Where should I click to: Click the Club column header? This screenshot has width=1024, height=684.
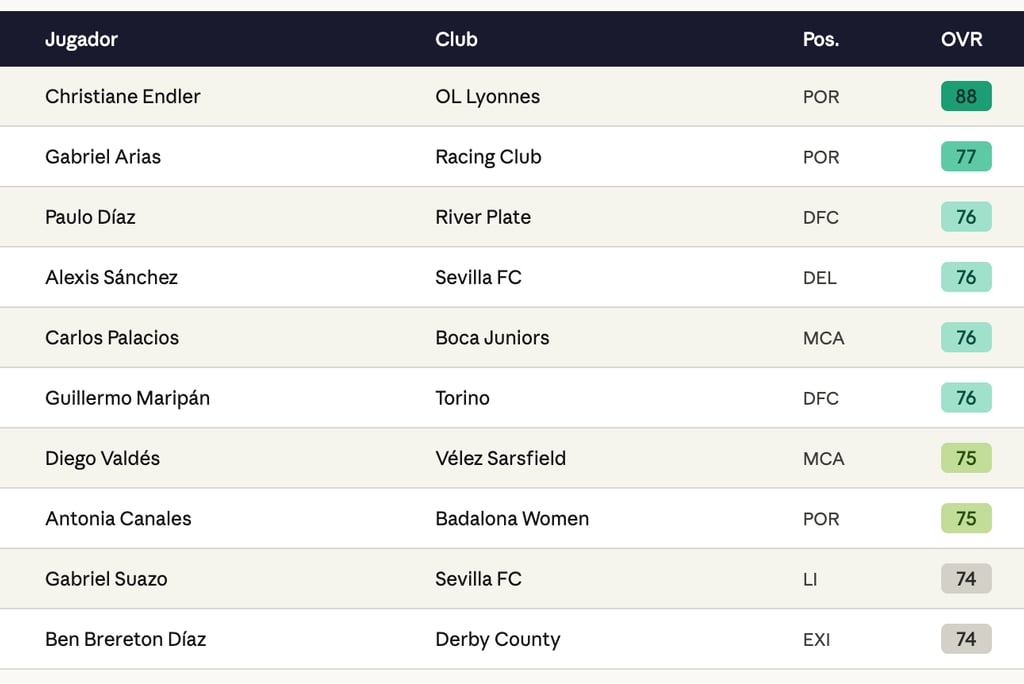point(456,39)
